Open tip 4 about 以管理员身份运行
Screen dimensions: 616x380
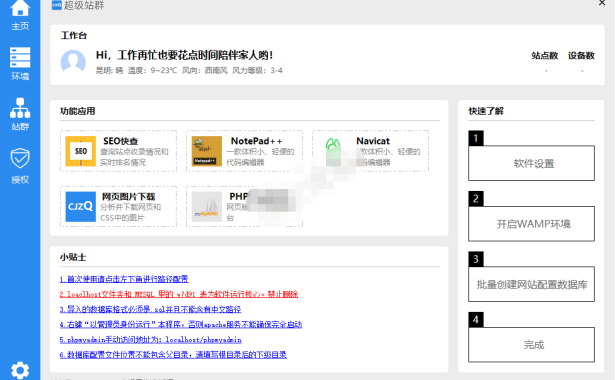[181, 324]
